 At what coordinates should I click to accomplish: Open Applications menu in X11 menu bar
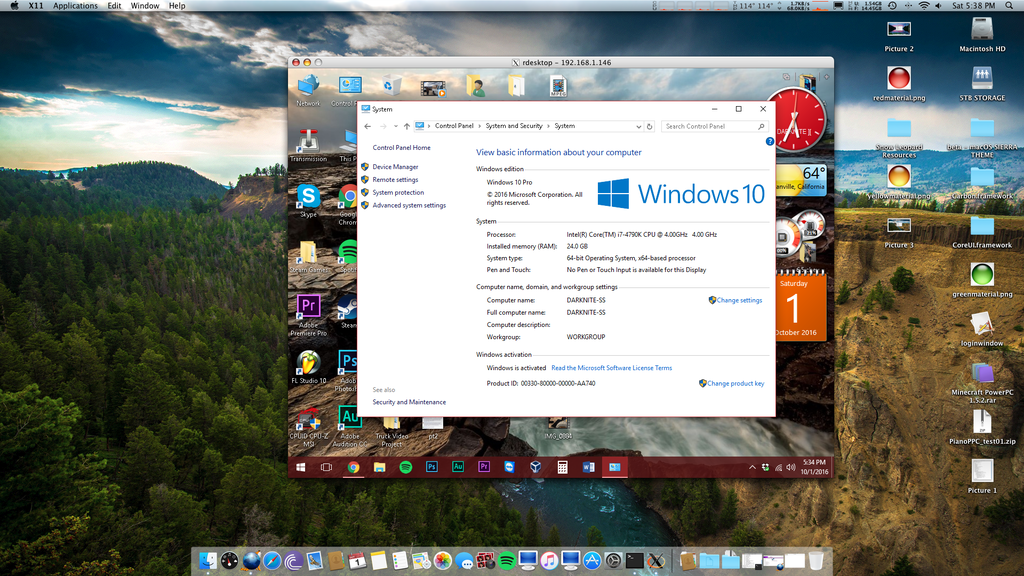tap(75, 6)
